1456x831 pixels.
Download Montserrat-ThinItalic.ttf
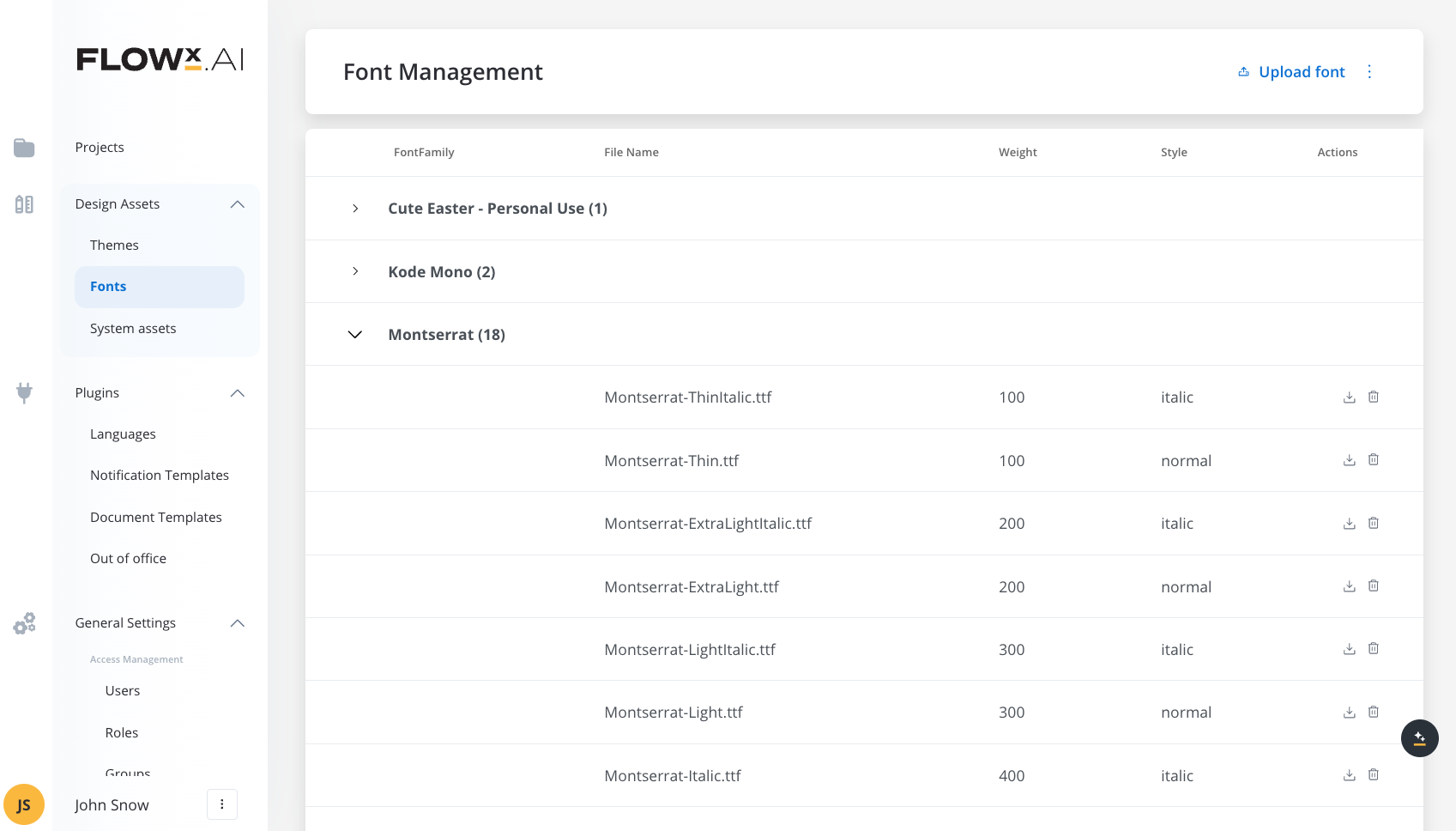(1349, 397)
